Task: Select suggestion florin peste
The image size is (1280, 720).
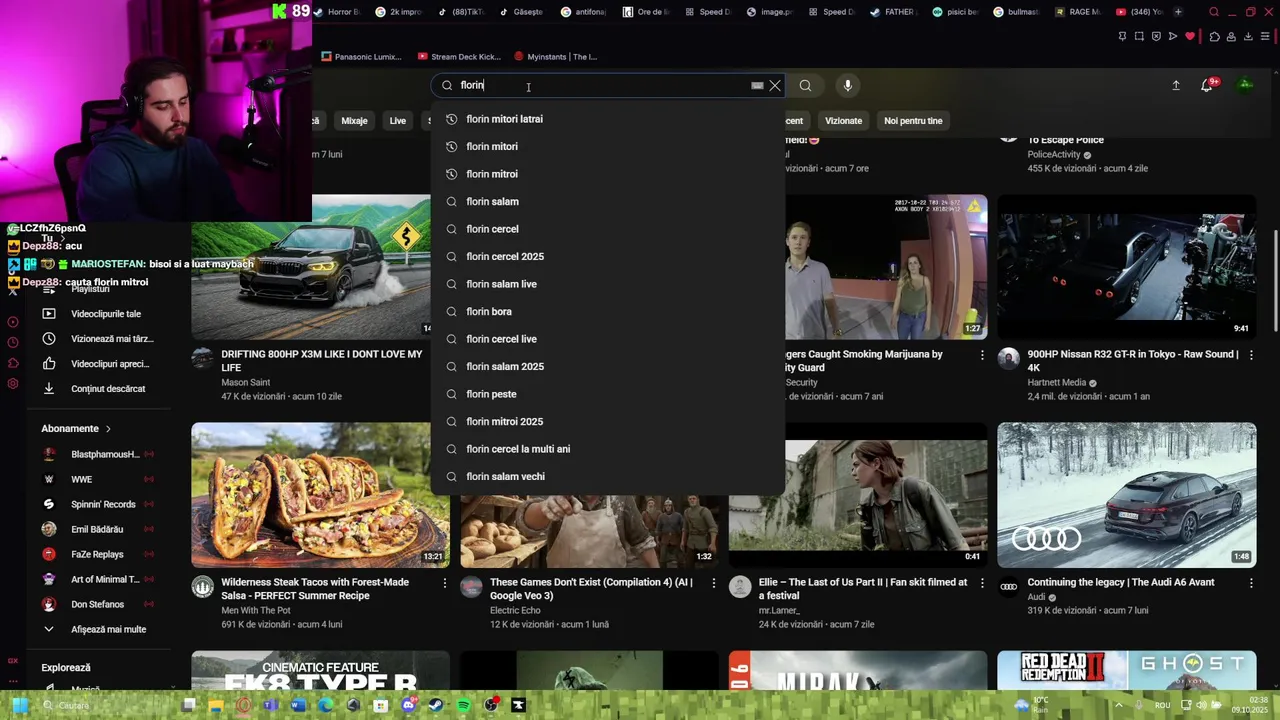Action: click(608, 394)
